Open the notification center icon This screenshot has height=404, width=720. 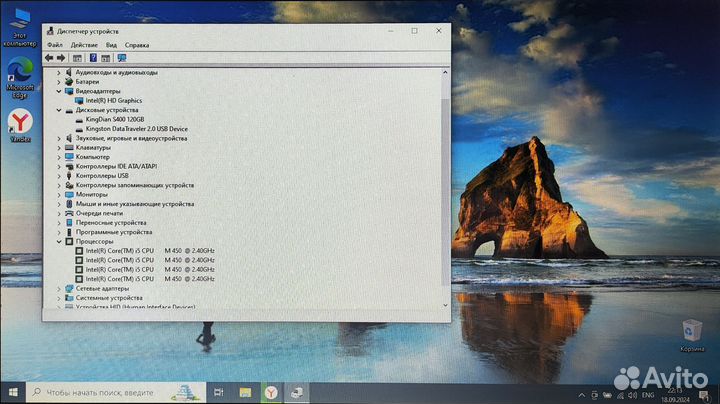(703, 395)
